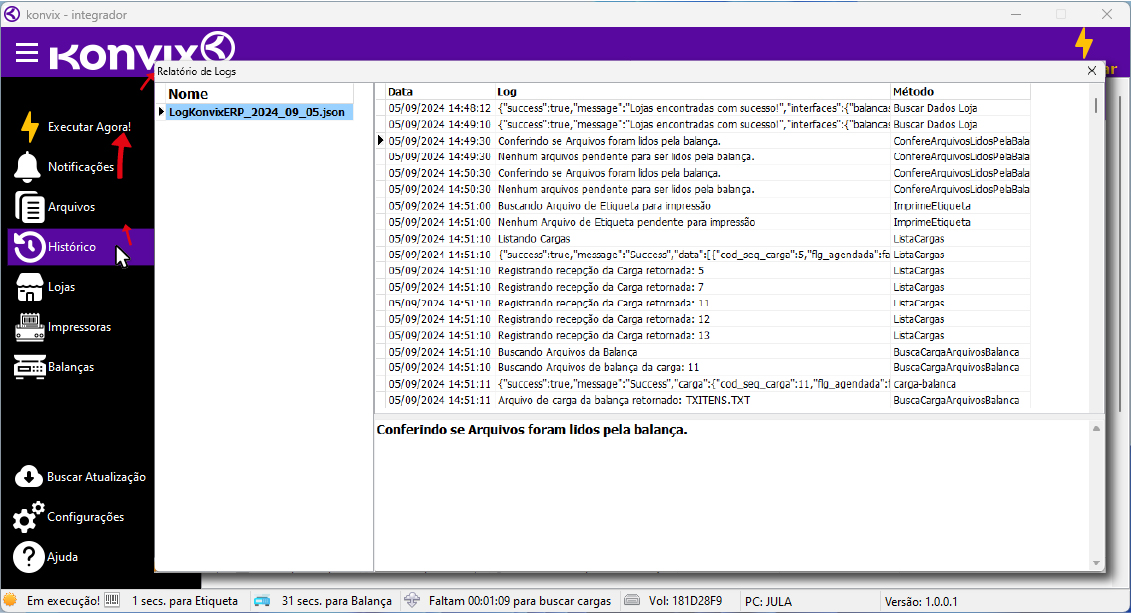Open the Arquivos menu entry
1132x613 pixels.
tap(71, 207)
